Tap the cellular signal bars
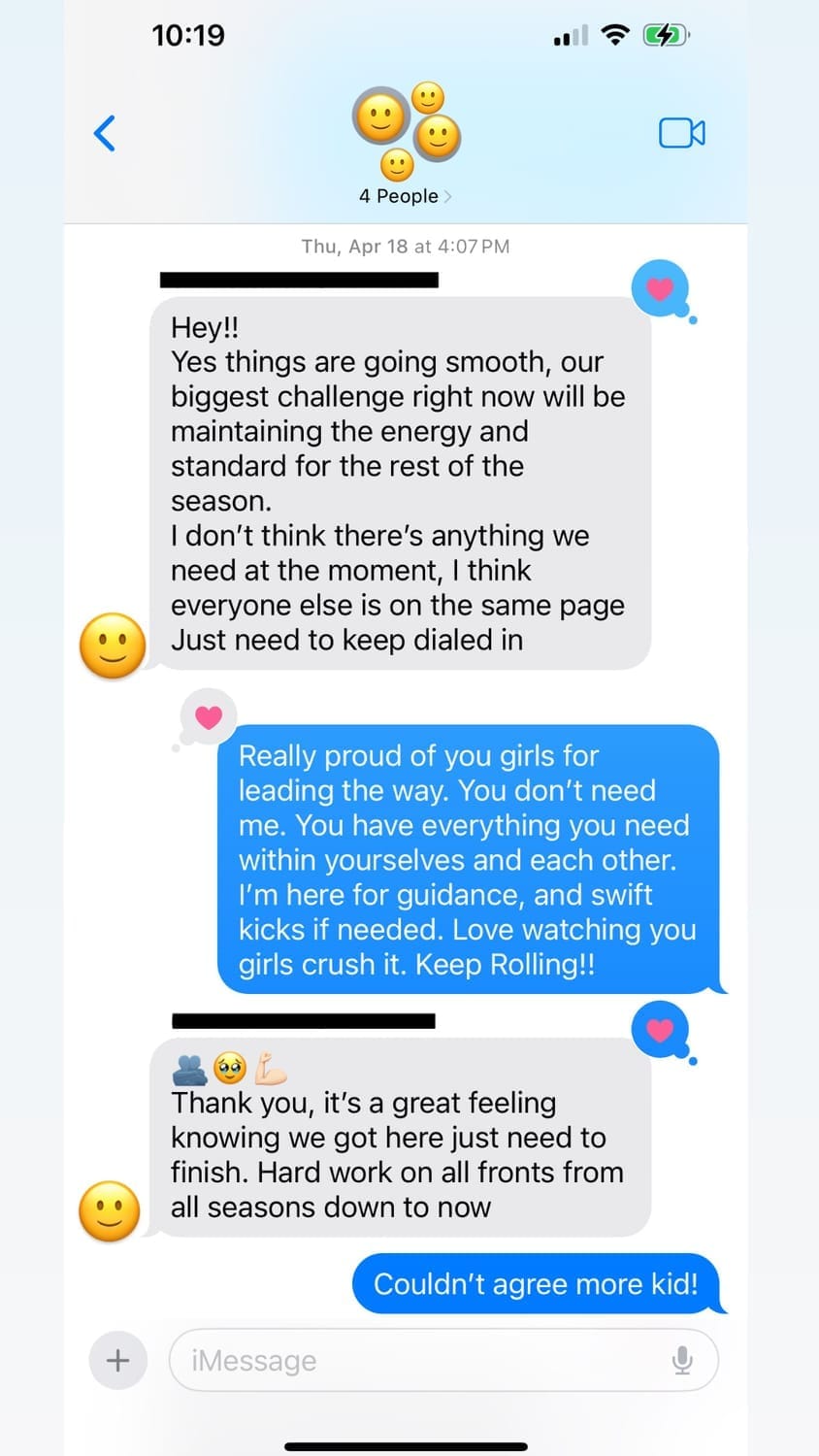This screenshot has width=819, height=1456. [x=571, y=37]
